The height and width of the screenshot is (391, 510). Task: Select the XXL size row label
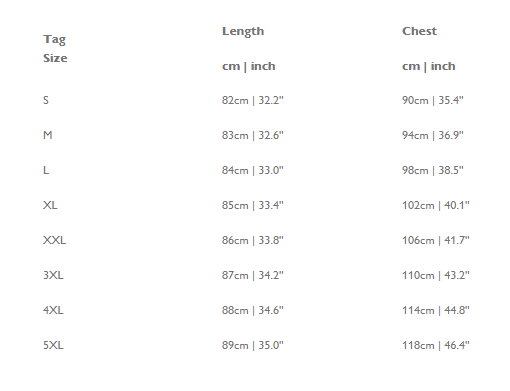(x=54, y=240)
